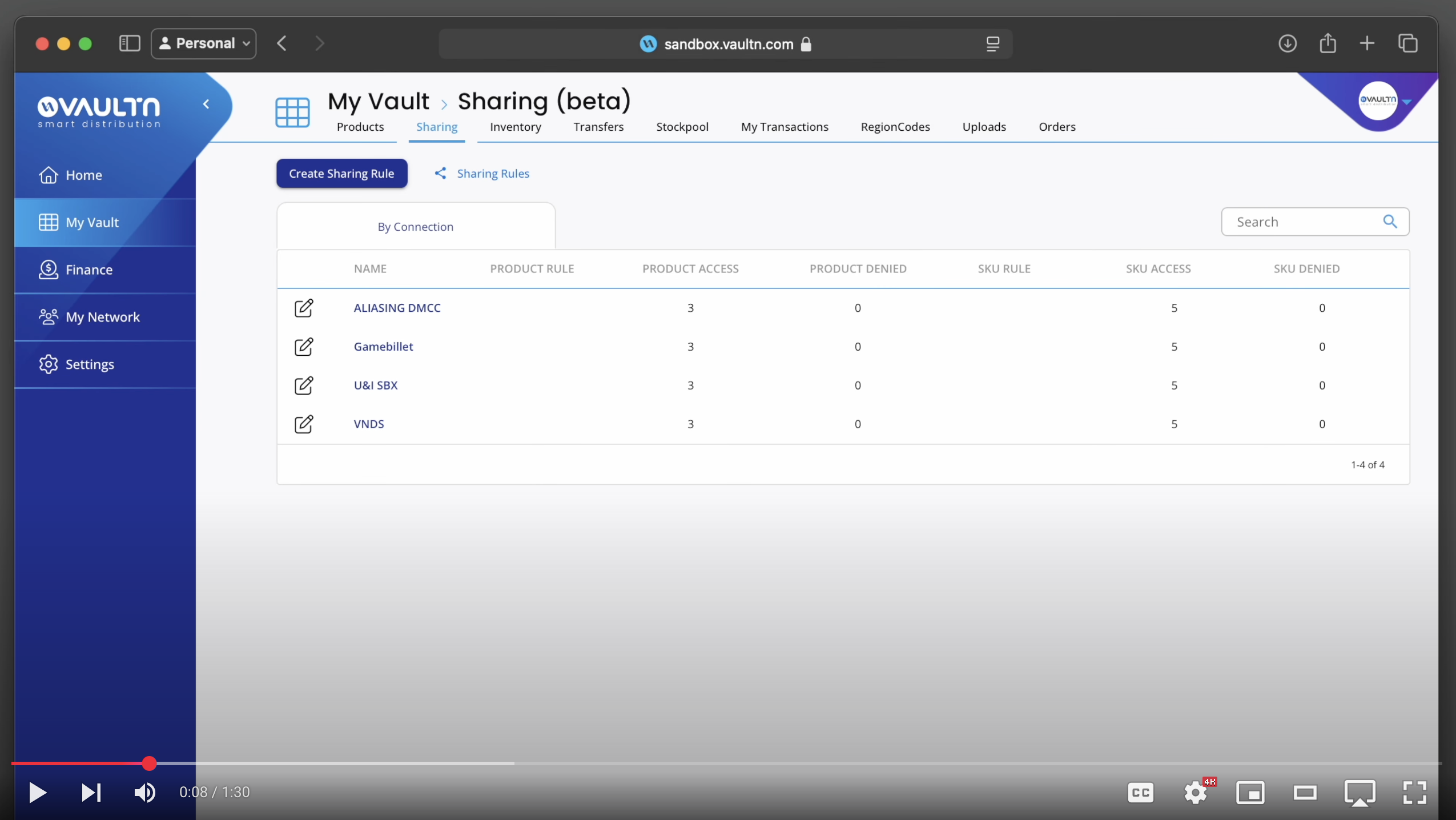Go to Home in sidebar

pyautogui.click(x=105, y=175)
